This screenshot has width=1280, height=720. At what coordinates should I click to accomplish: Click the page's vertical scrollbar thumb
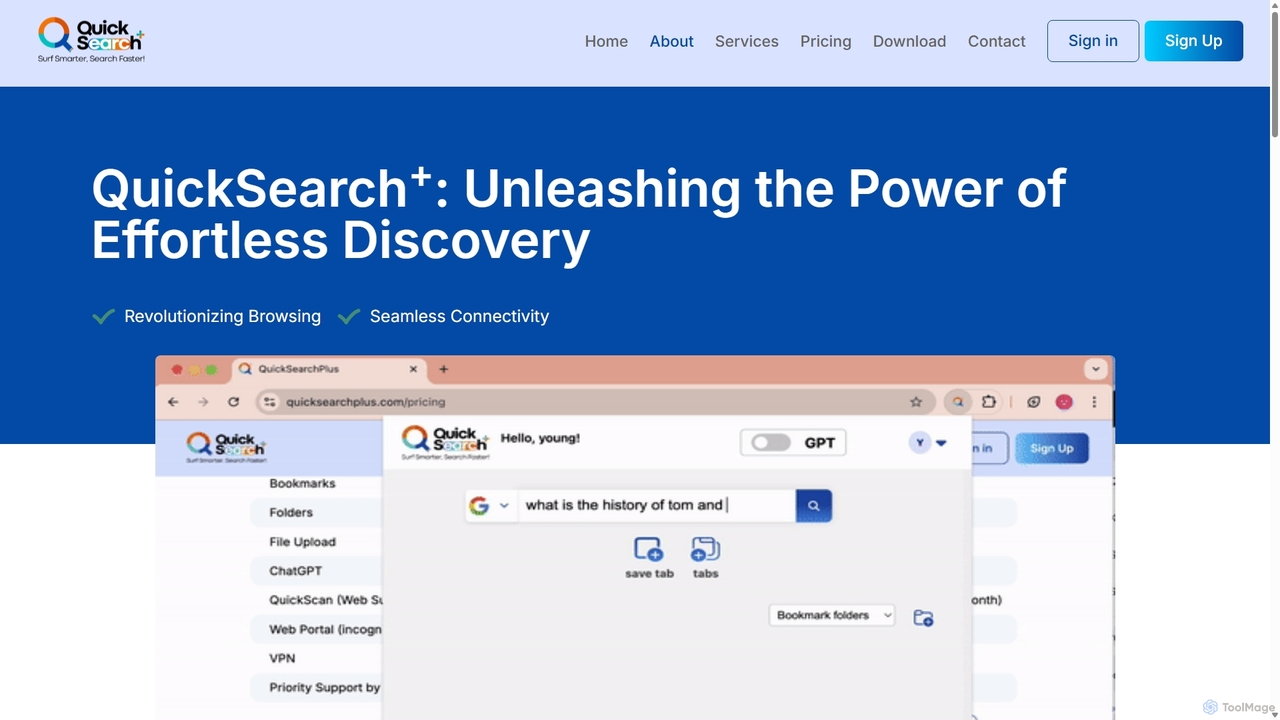[x=1275, y=72]
